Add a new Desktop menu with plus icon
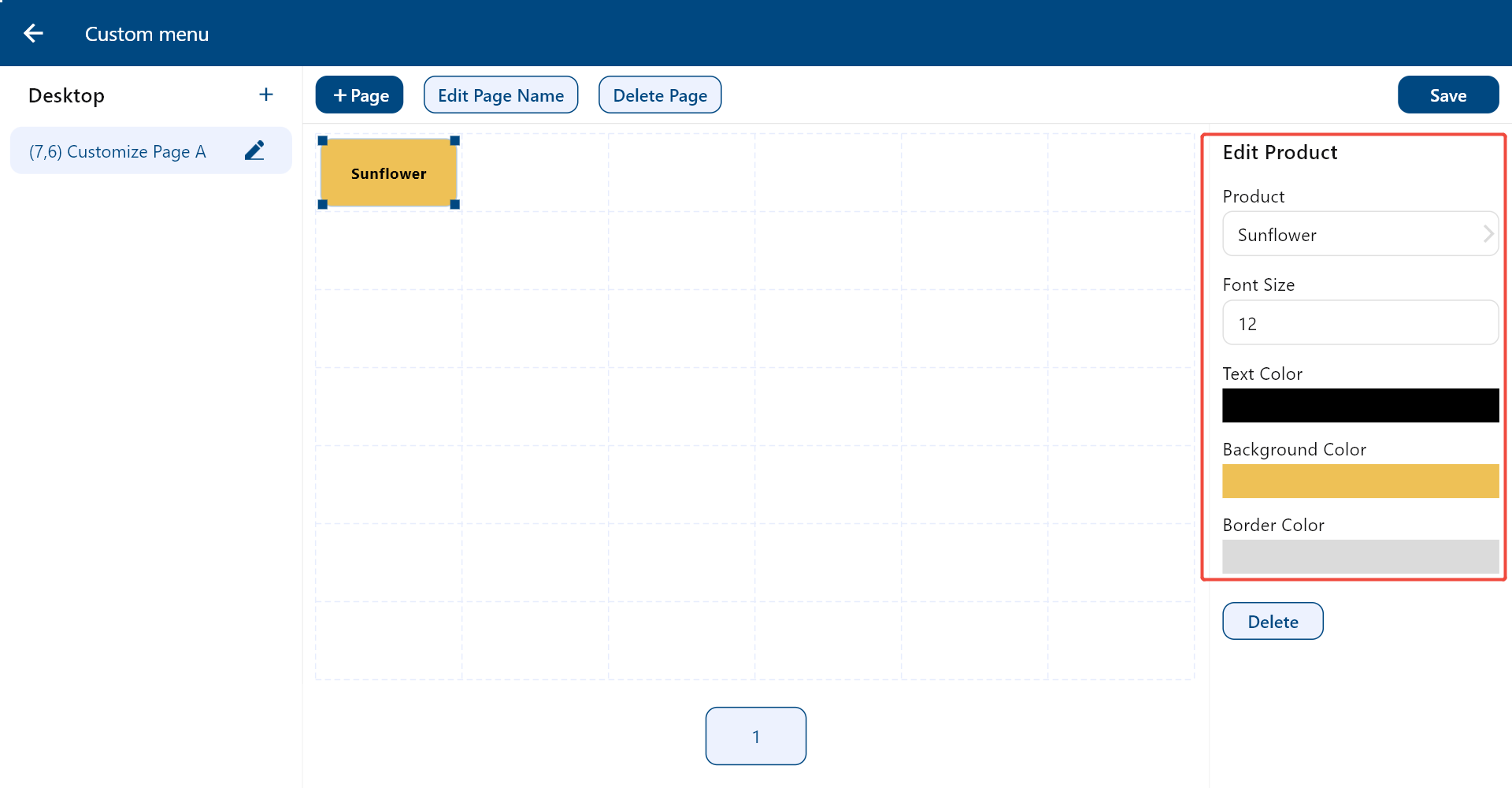 [x=266, y=95]
